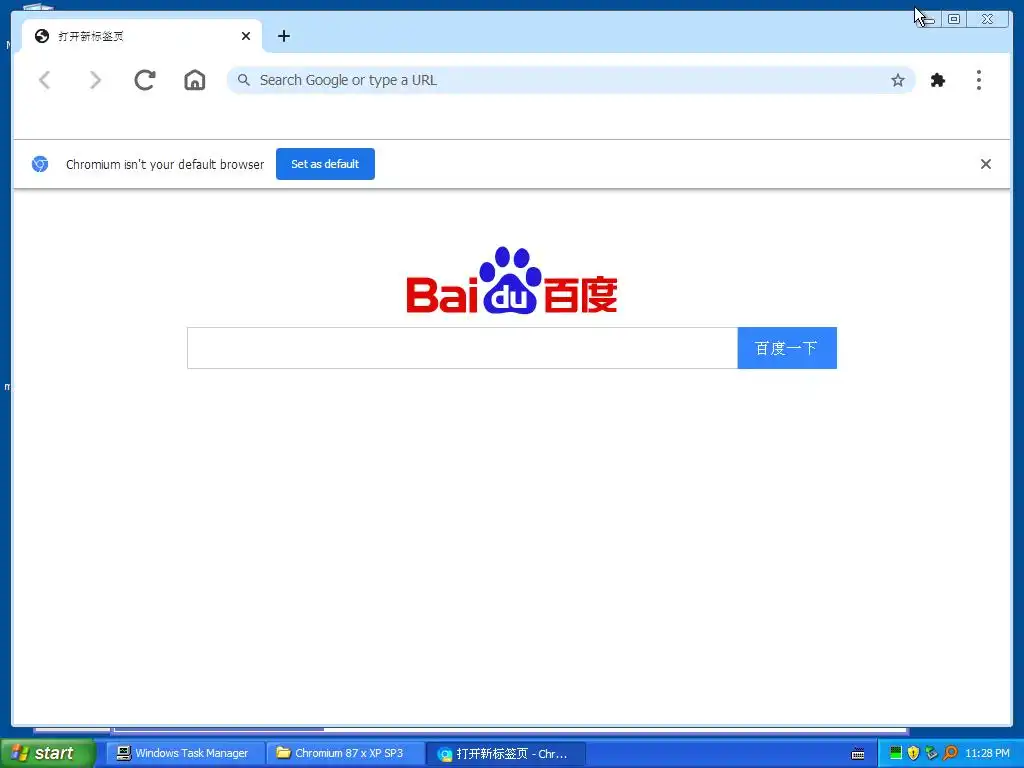
Task: Focus the Search Google or type a URL bar
Action: pos(570,80)
